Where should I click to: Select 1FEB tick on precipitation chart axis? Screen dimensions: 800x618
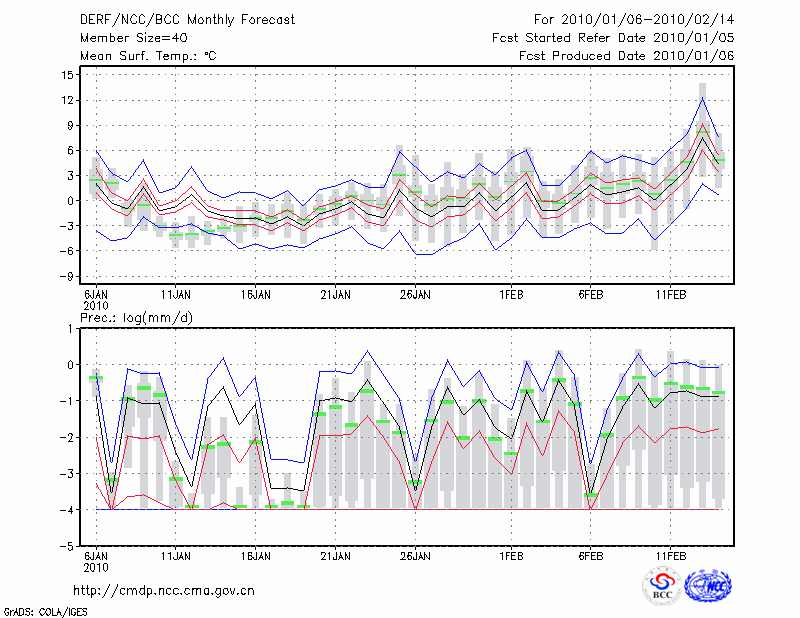tap(511, 555)
